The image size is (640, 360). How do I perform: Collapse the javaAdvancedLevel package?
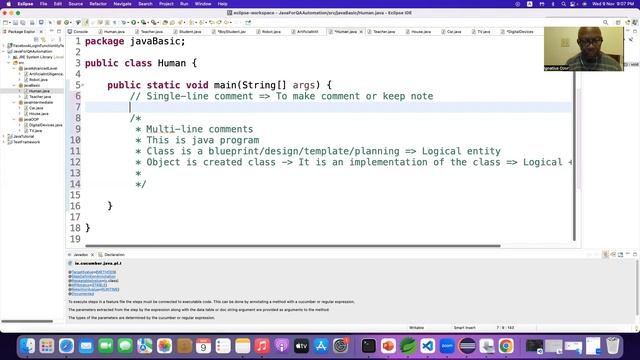click(x=14, y=69)
